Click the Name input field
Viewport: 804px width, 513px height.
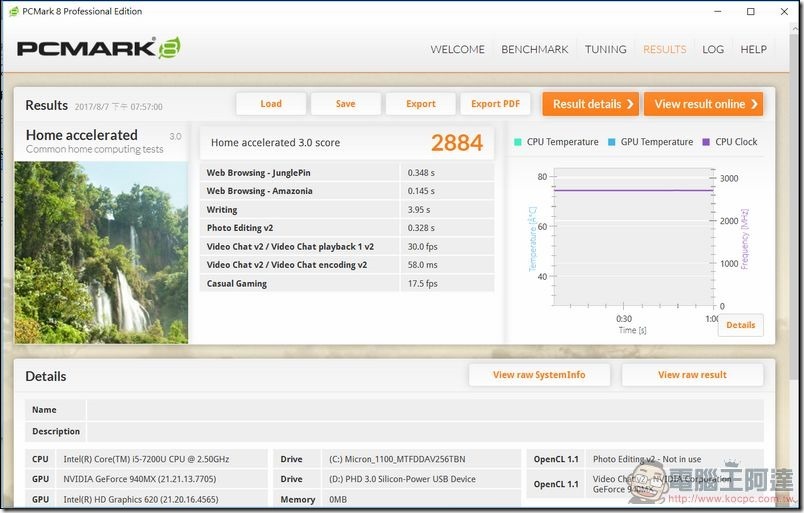[x=425, y=410]
